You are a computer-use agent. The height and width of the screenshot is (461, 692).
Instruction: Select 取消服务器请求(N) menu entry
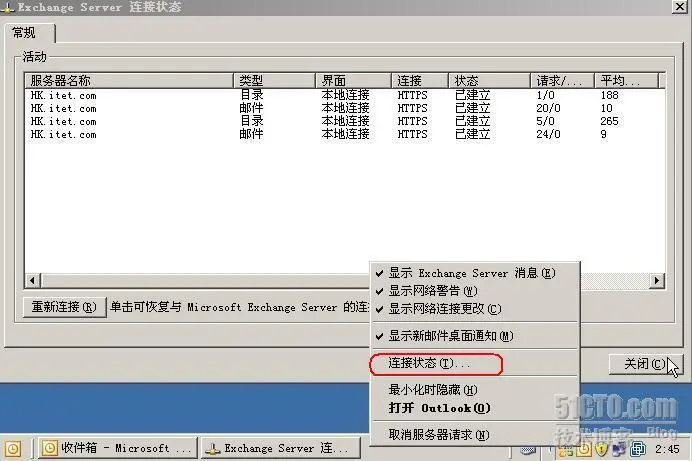tap(474, 435)
